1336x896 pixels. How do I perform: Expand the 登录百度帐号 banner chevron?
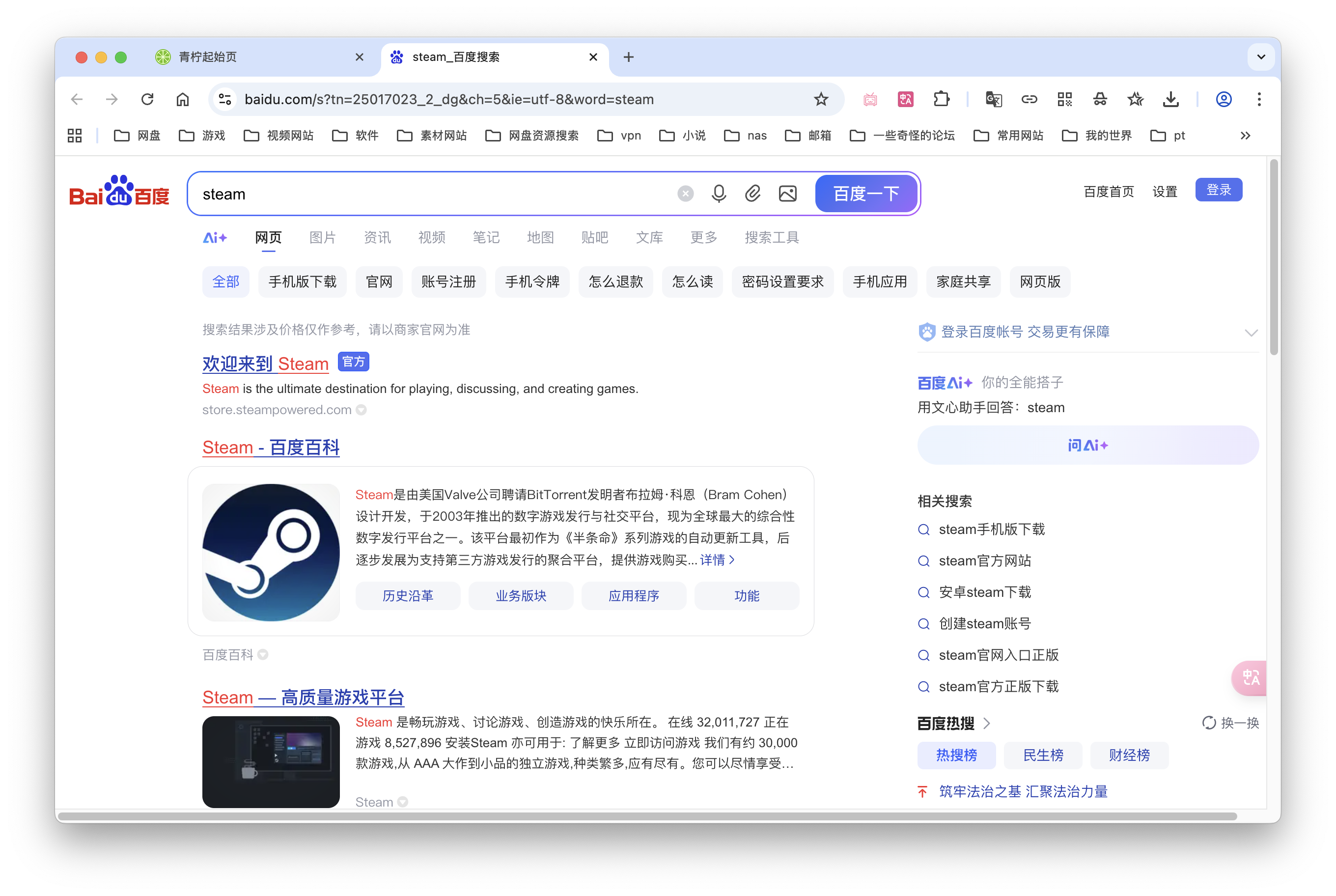pos(1252,333)
